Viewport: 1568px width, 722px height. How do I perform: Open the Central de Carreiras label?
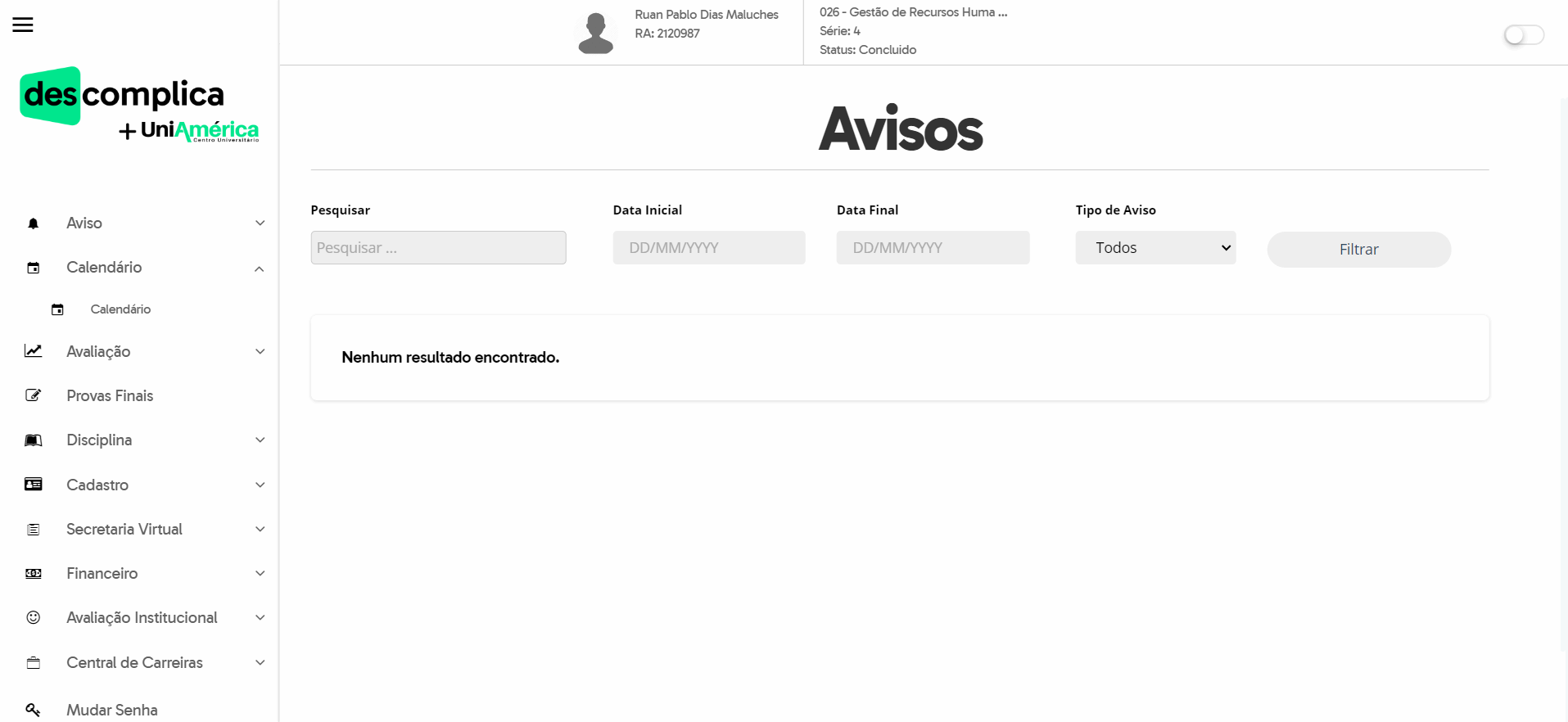coord(134,663)
